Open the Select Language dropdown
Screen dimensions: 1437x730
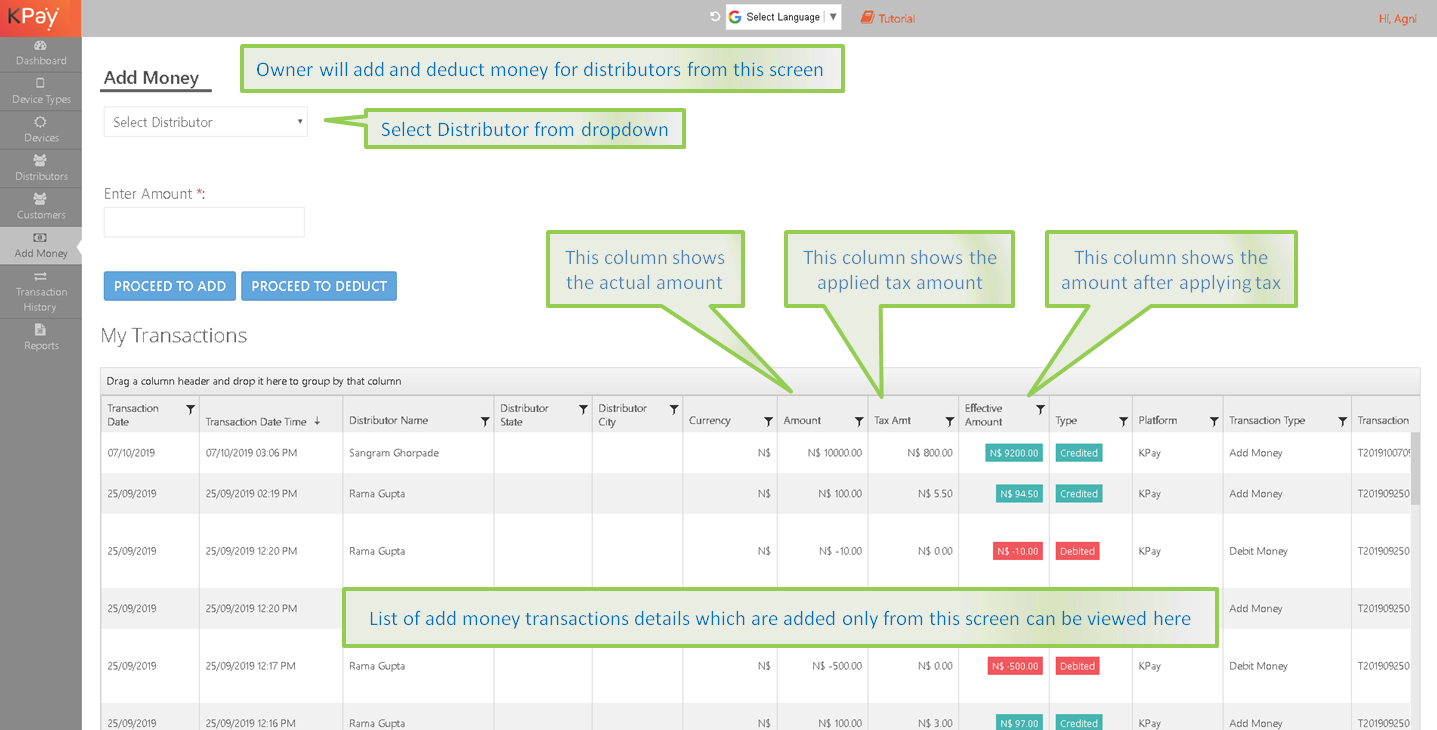coord(783,17)
